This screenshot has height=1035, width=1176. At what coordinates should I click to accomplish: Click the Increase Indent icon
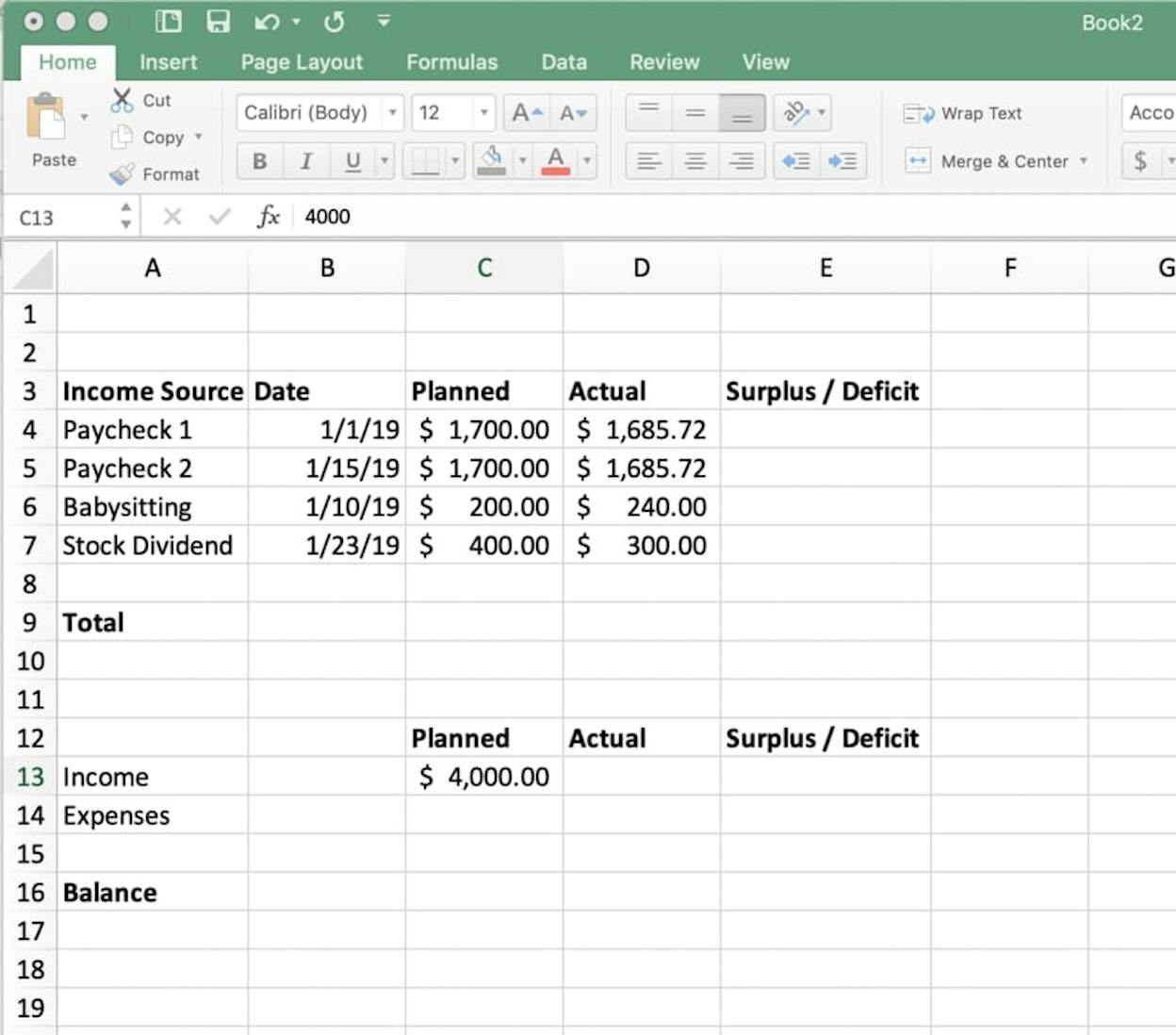pos(842,161)
